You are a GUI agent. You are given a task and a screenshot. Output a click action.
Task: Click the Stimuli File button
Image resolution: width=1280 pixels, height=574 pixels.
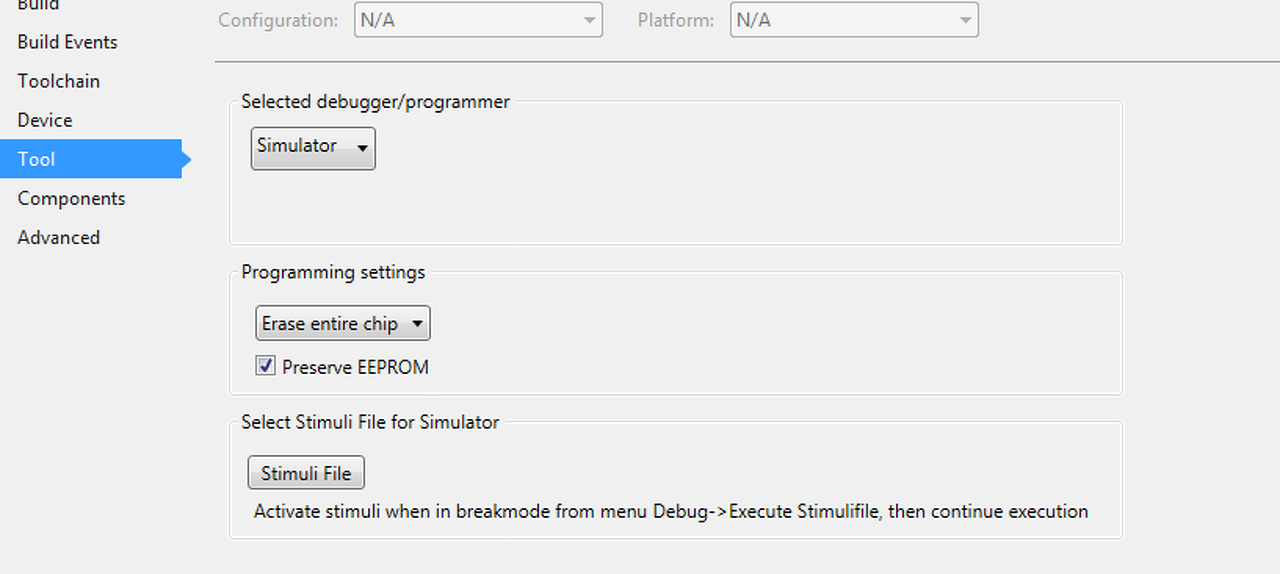[306, 473]
